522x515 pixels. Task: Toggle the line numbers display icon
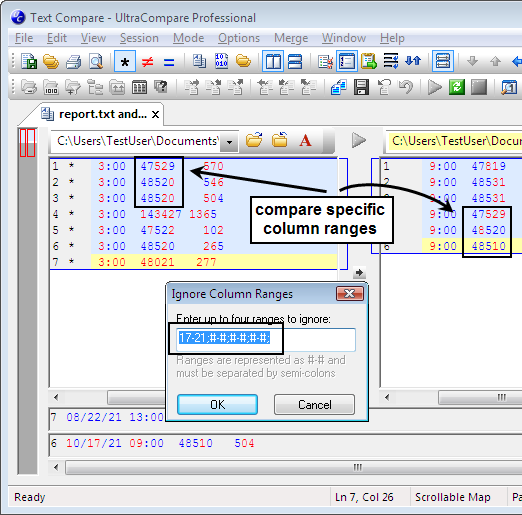(x=347, y=61)
